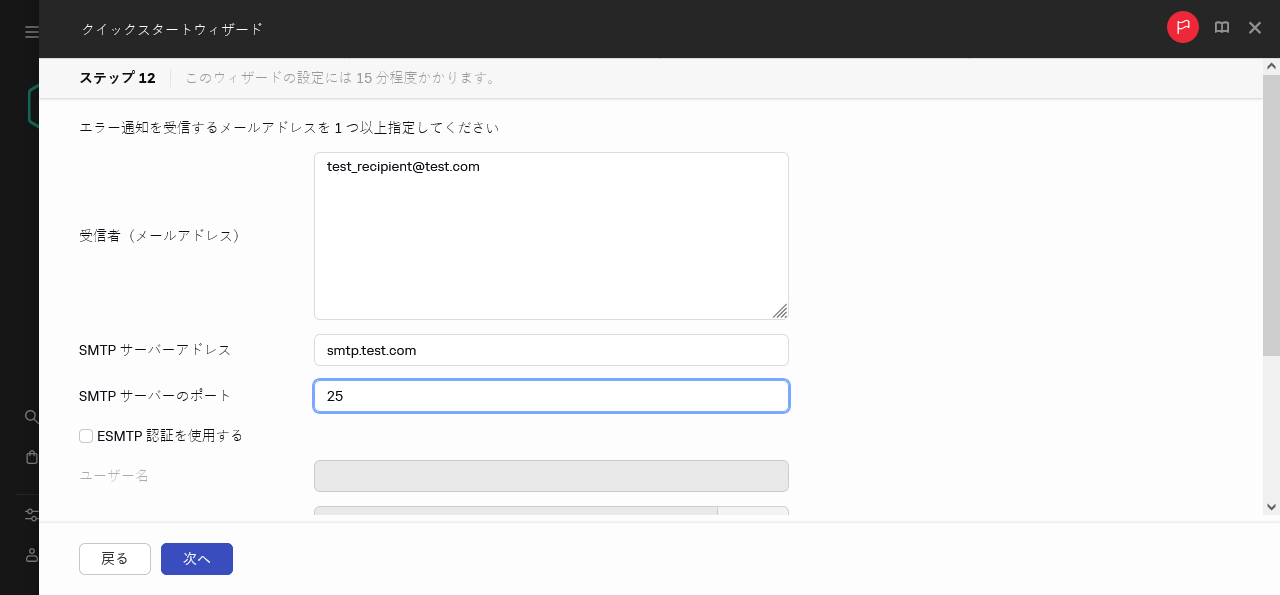Close the Quick Start Wizard
Screen dimensions: 1280x595
coord(1255,27)
